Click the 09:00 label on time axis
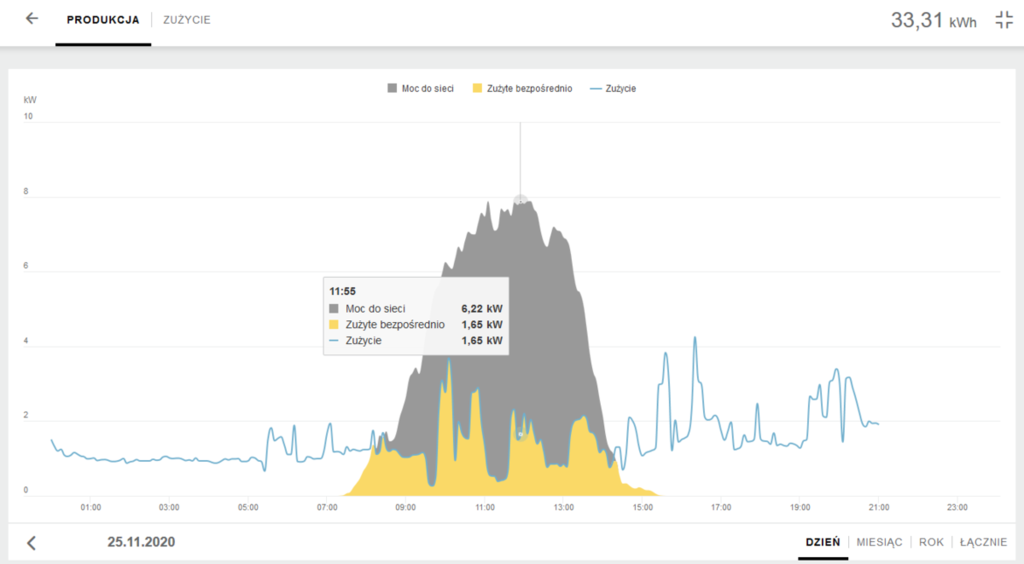The height and width of the screenshot is (564, 1024). 405,508
